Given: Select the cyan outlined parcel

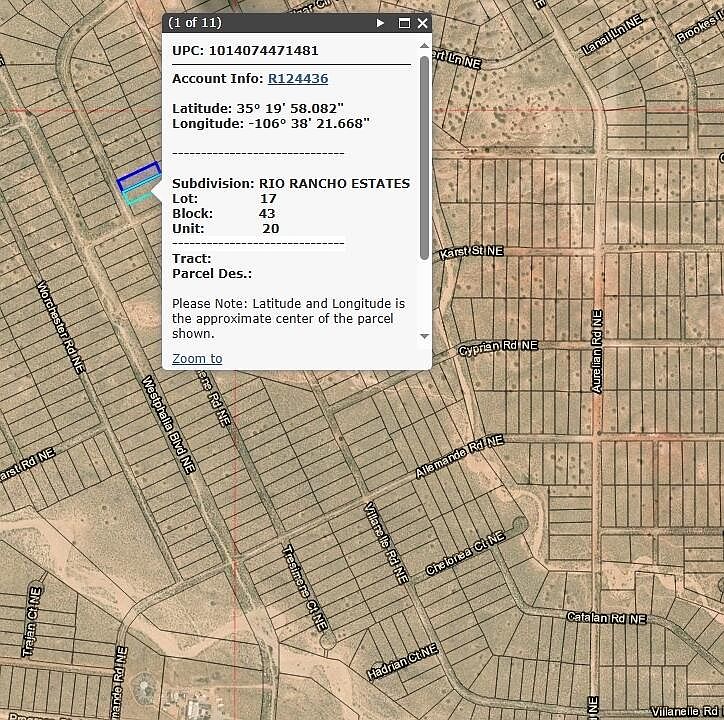Looking at the screenshot, I should click(139, 194).
